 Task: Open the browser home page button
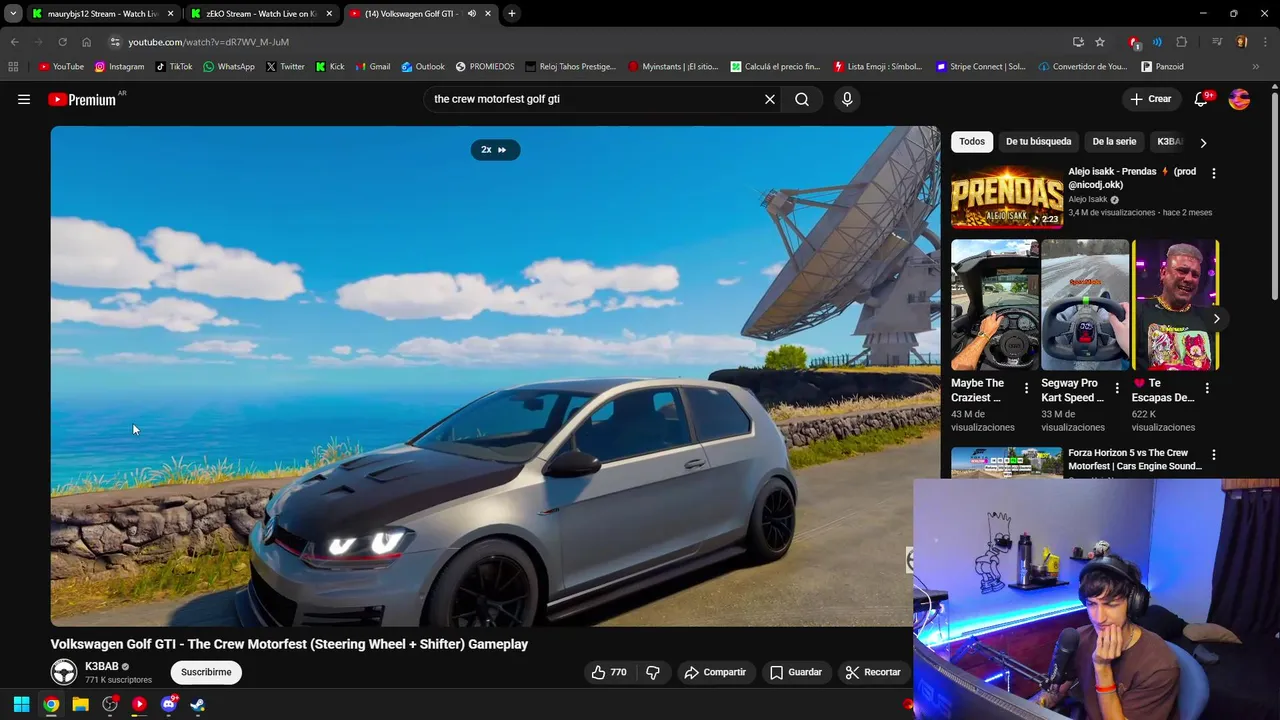(86, 42)
